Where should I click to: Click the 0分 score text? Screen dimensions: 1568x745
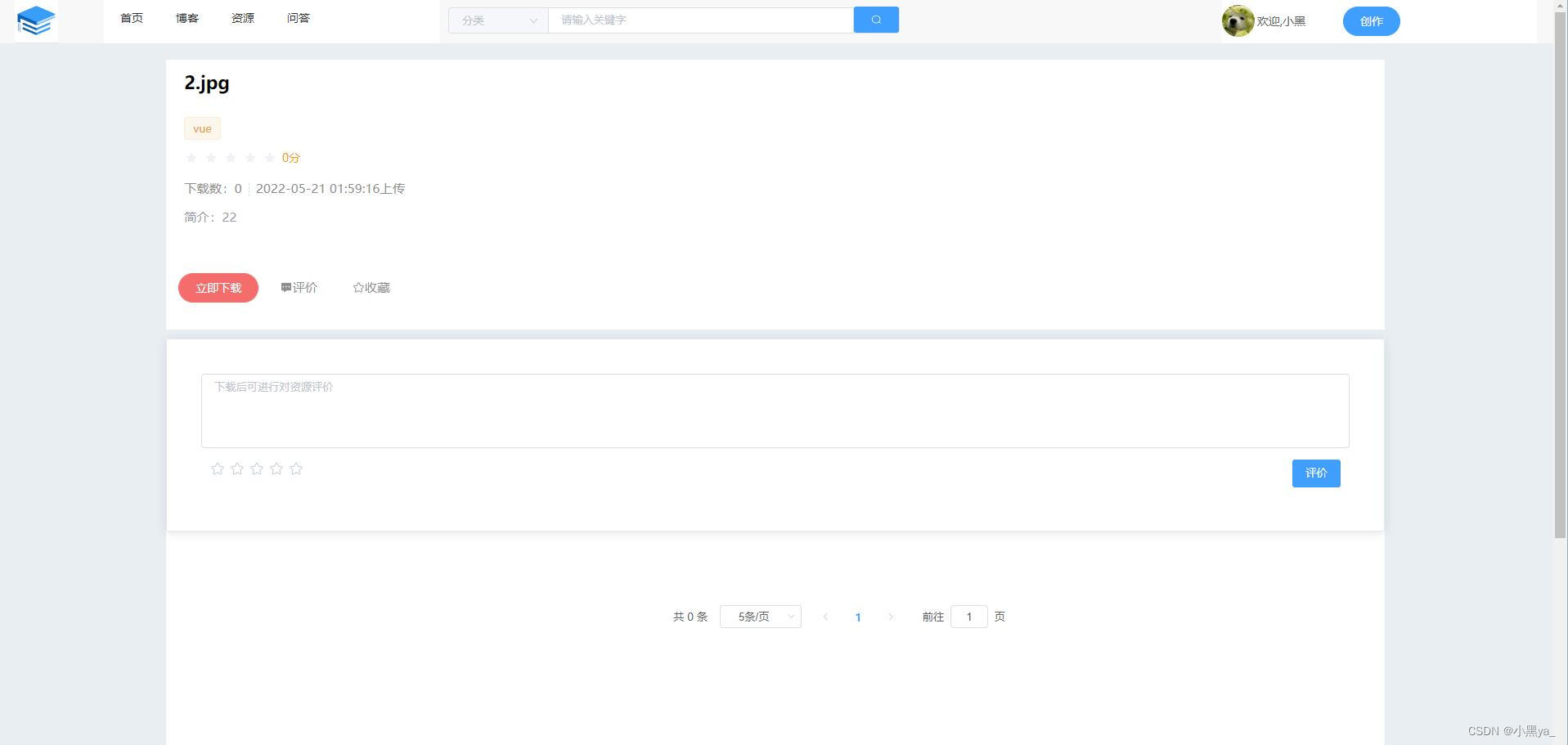(291, 158)
